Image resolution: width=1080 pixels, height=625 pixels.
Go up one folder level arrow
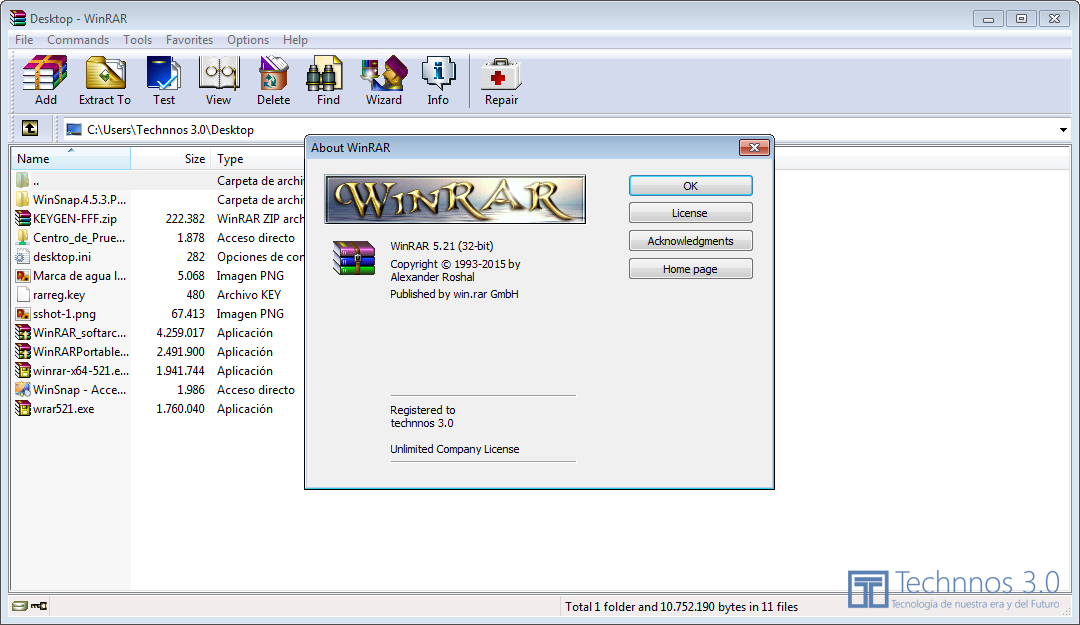point(30,128)
